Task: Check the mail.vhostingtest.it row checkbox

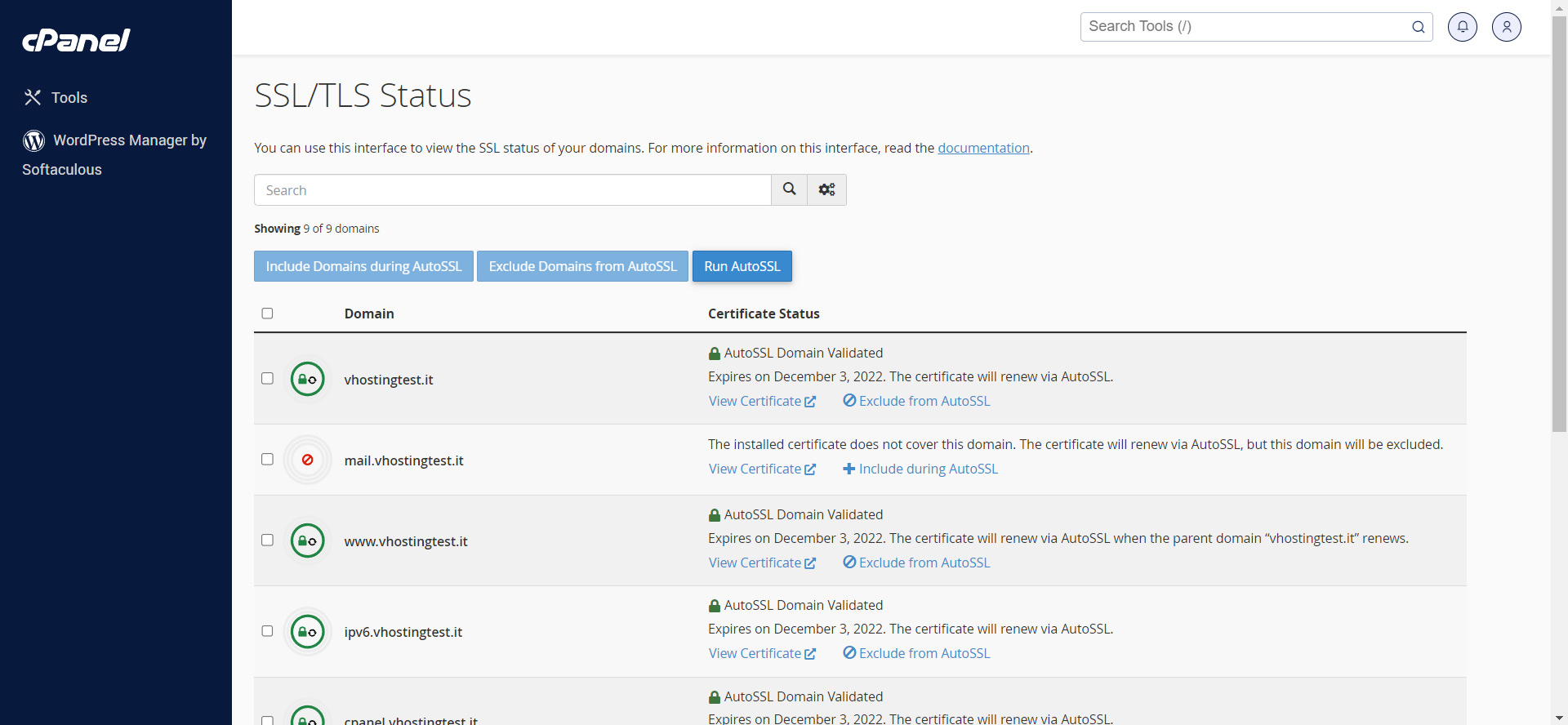Action: click(x=267, y=460)
